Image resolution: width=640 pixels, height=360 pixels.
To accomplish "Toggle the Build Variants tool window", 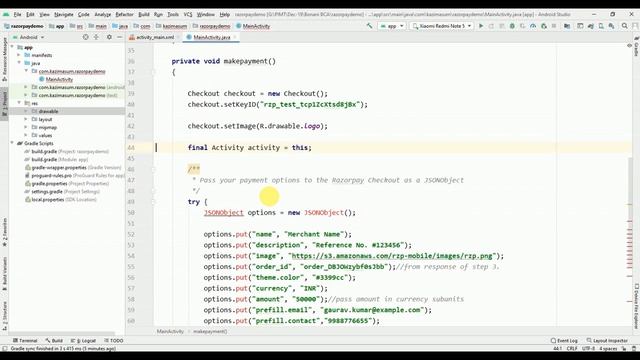I will pyautogui.click(x=4, y=274).
